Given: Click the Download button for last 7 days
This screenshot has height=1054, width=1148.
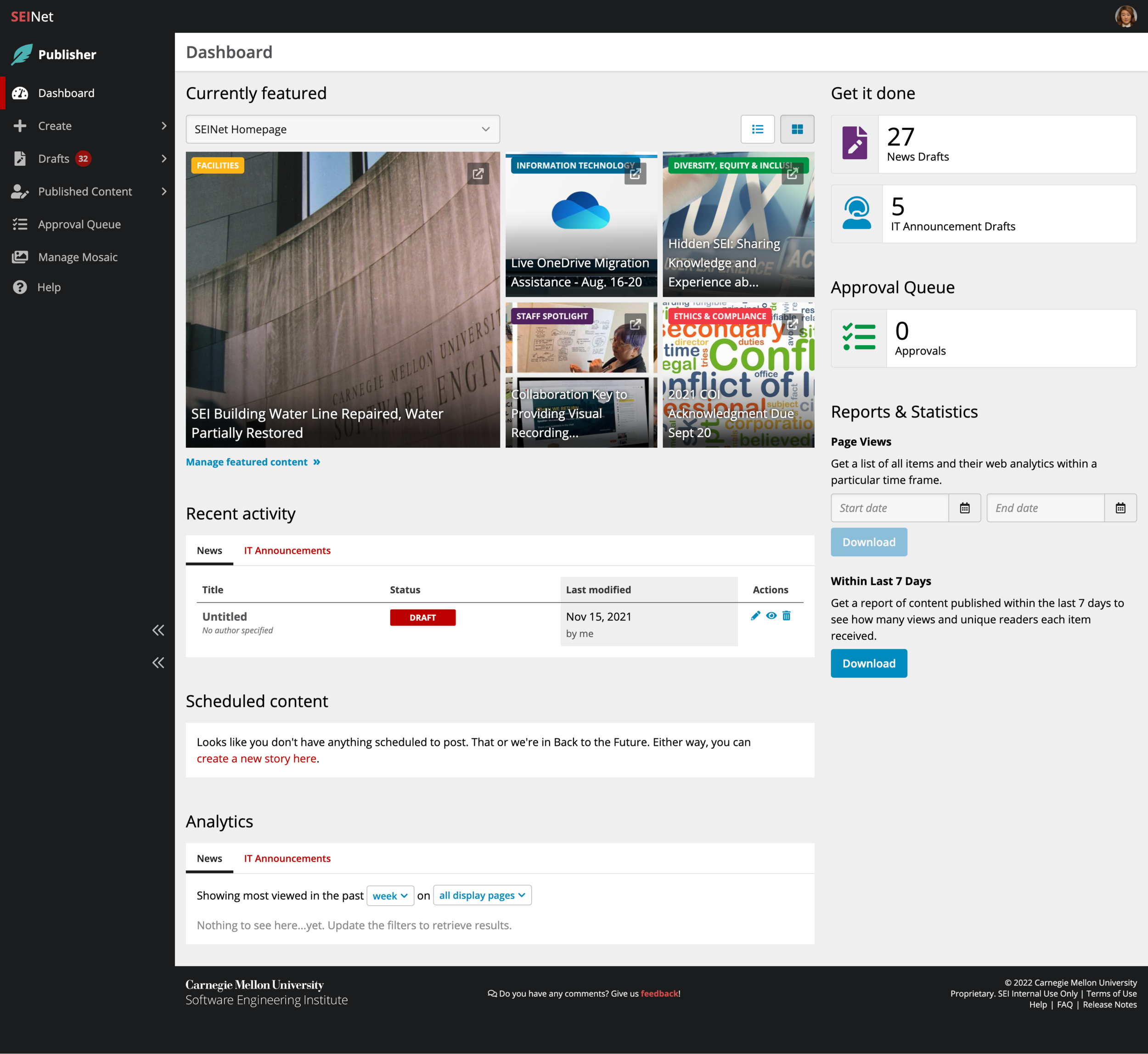Looking at the screenshot, I should pyautogui.click(x=869, y=663).
